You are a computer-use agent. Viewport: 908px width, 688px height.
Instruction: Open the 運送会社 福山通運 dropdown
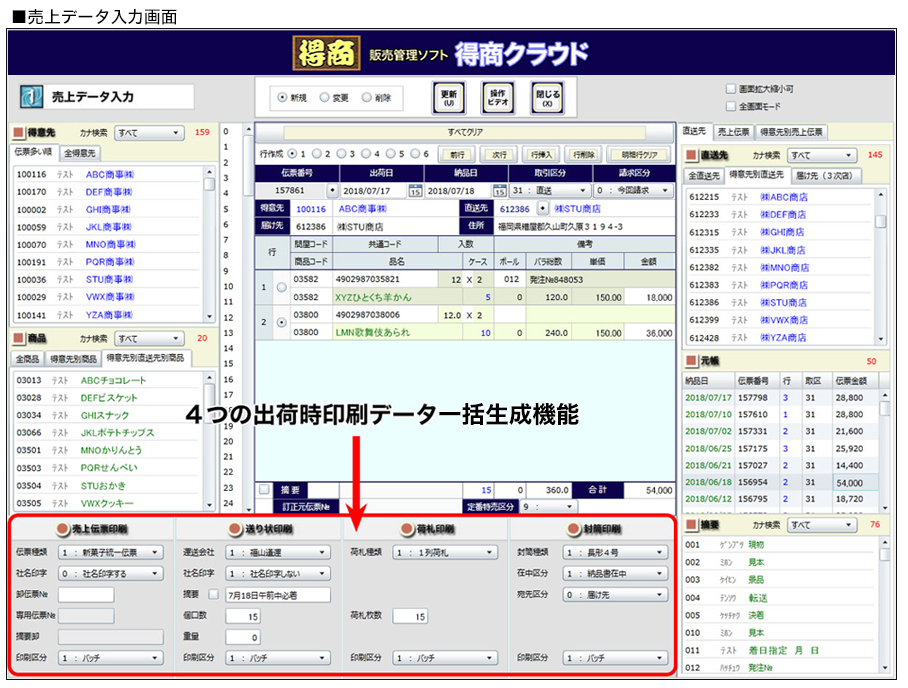pyautogui.click(x=278, y=552)
